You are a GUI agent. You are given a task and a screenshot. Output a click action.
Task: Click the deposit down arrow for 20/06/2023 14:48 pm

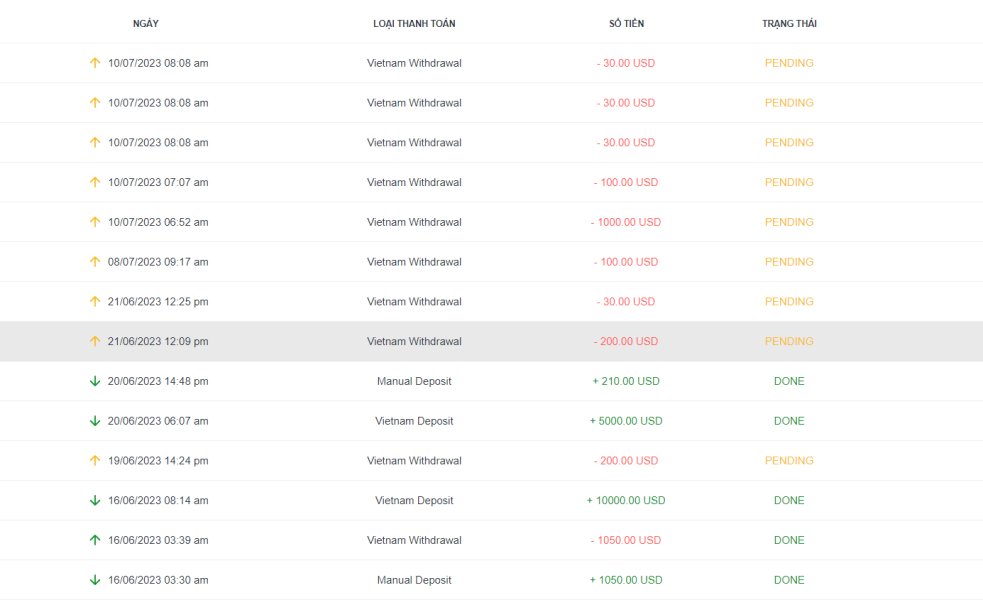coord(95,381)
